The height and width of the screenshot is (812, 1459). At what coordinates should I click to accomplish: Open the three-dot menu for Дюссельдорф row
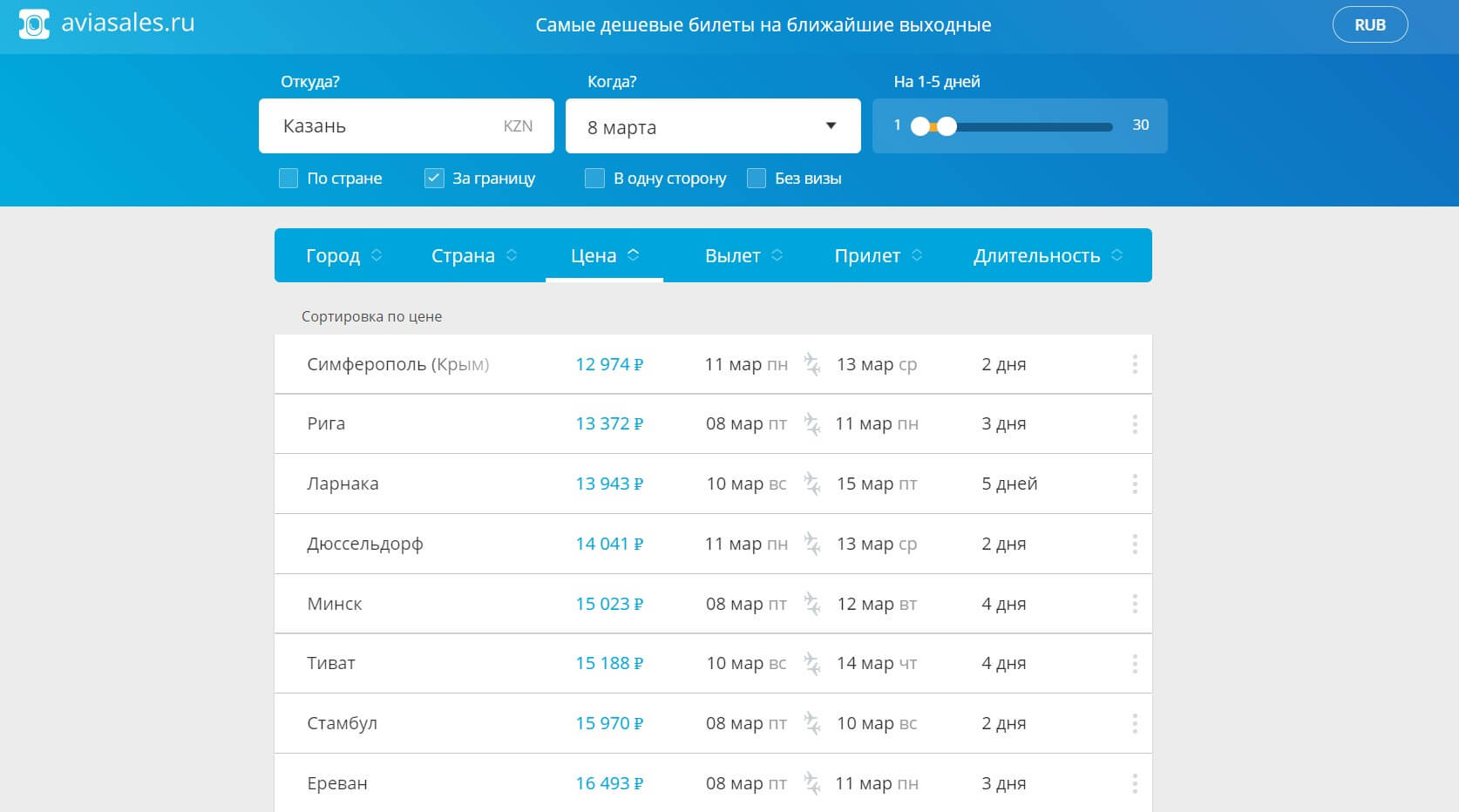click(x=1134, y=544)
